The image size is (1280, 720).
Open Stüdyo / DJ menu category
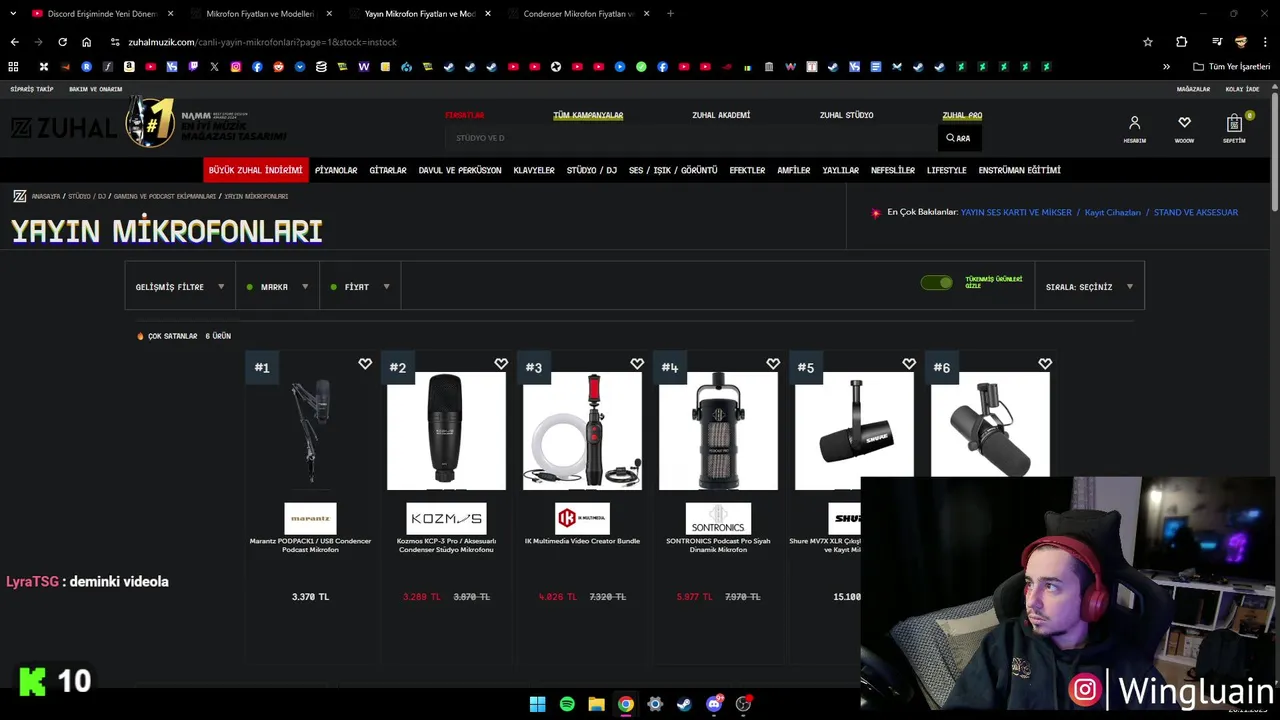point(592,170)
